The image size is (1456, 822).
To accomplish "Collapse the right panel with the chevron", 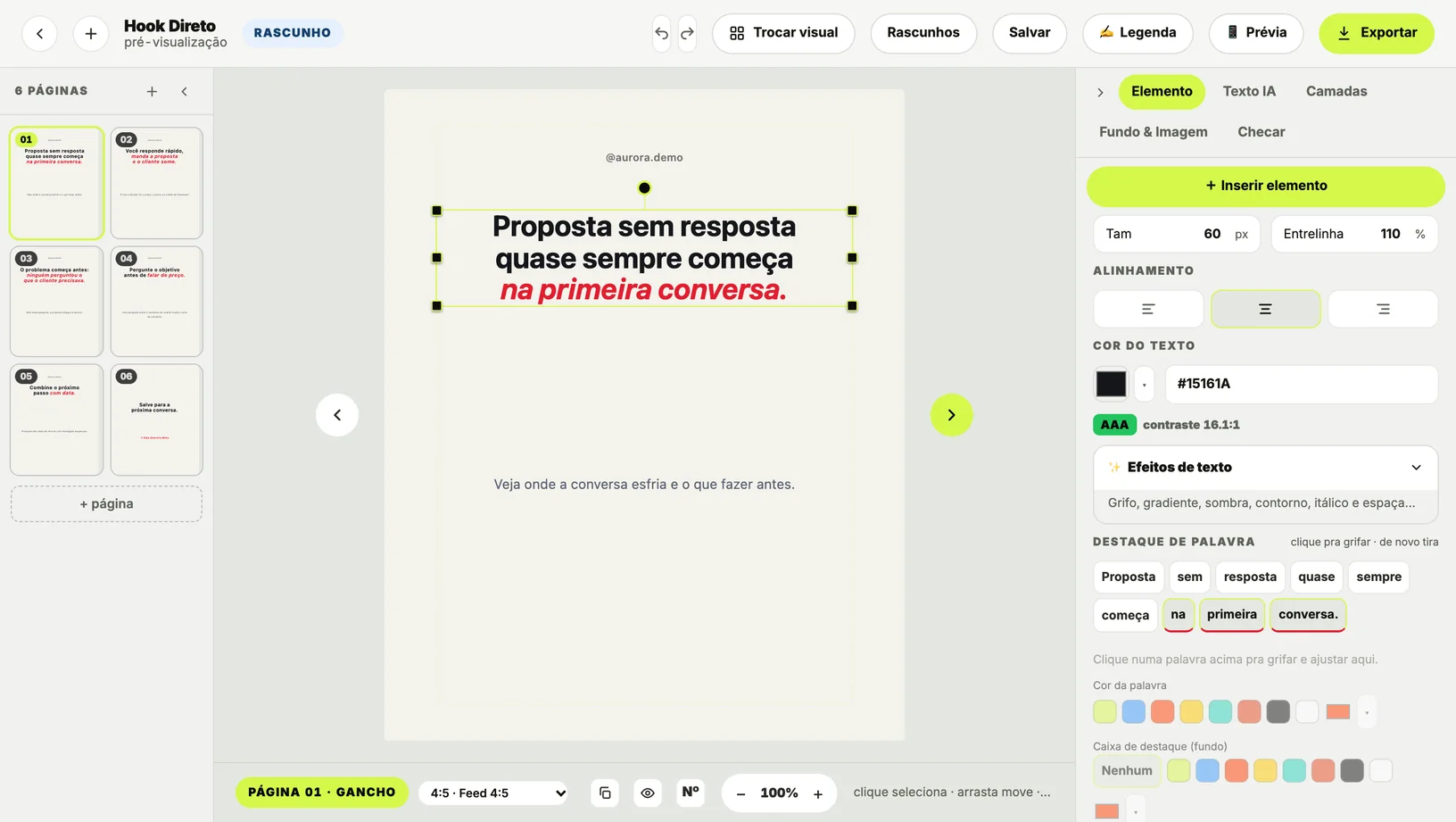I will click(x=1100, y=92).
